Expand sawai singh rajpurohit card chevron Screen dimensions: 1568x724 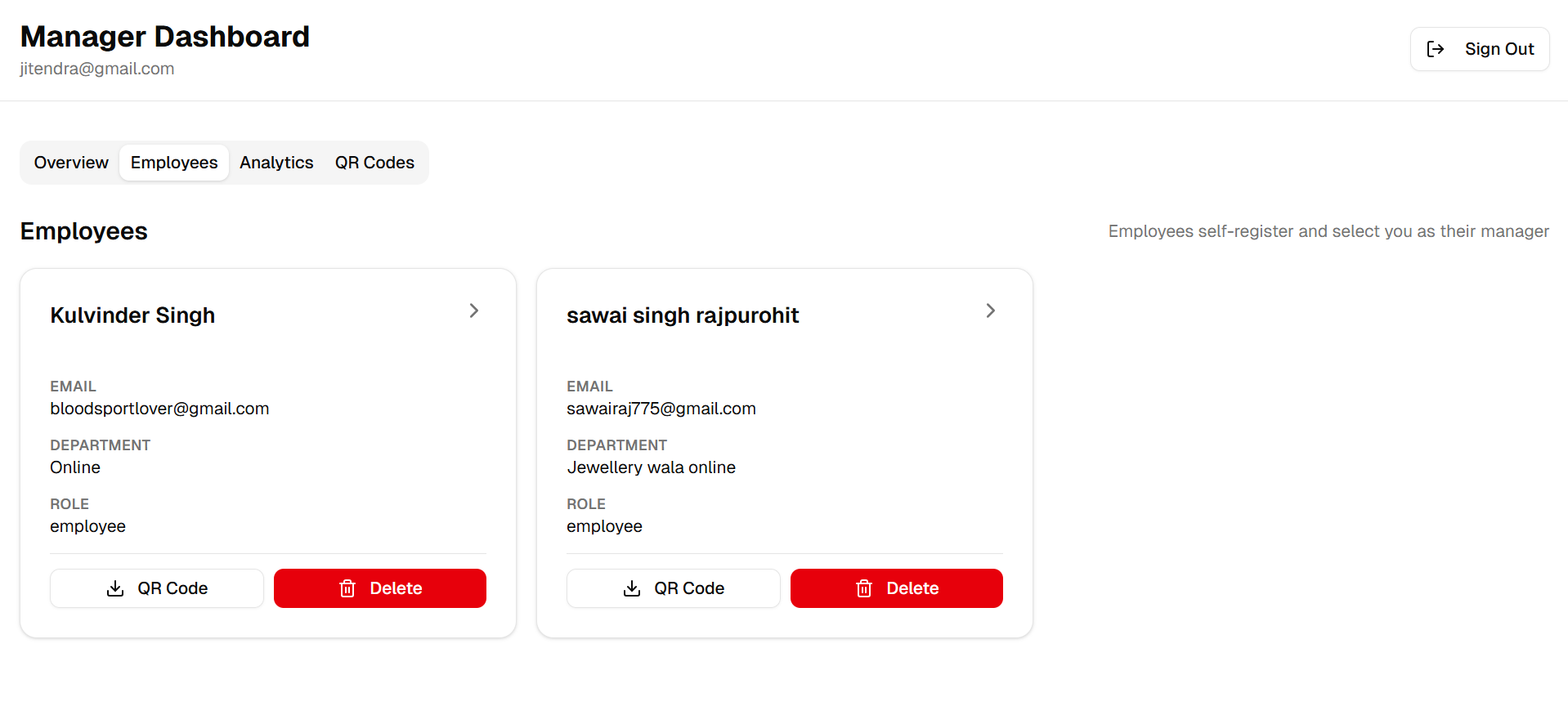click(990, 311)
